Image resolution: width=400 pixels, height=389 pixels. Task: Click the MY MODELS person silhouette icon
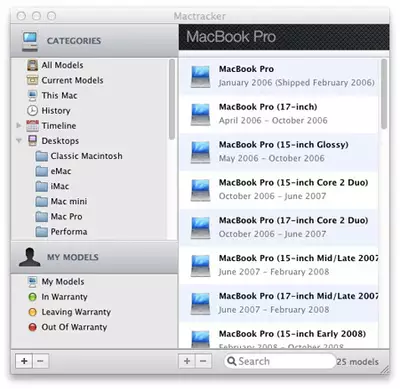click(30, 257)
